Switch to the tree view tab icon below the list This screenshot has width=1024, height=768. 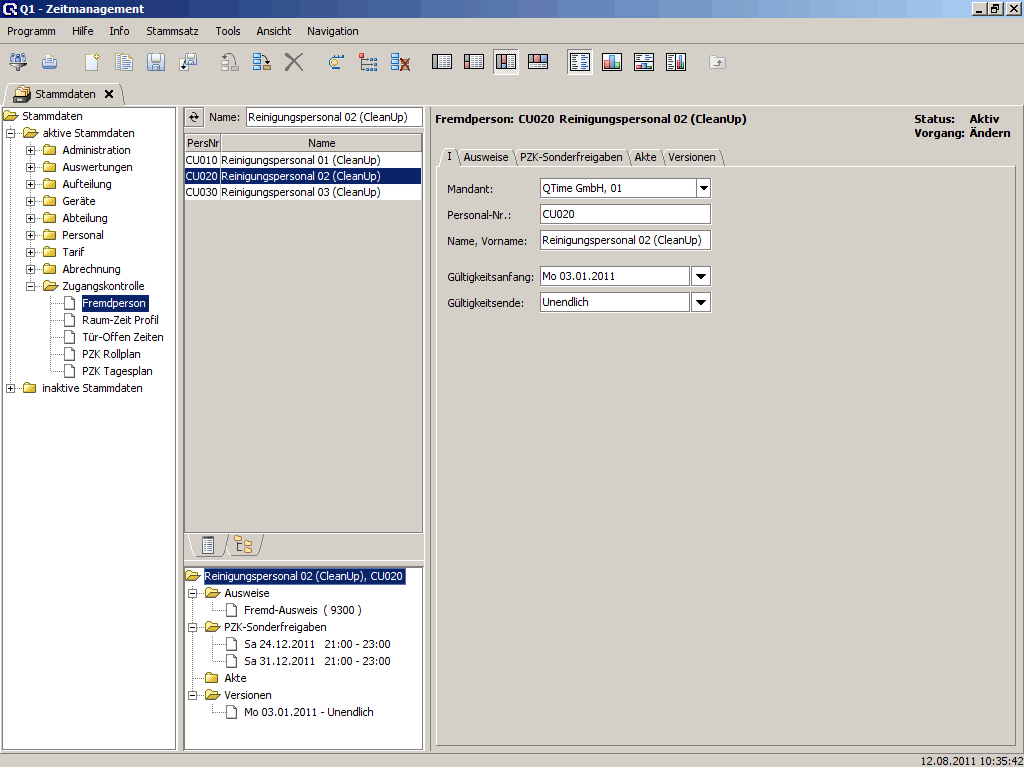243,545
